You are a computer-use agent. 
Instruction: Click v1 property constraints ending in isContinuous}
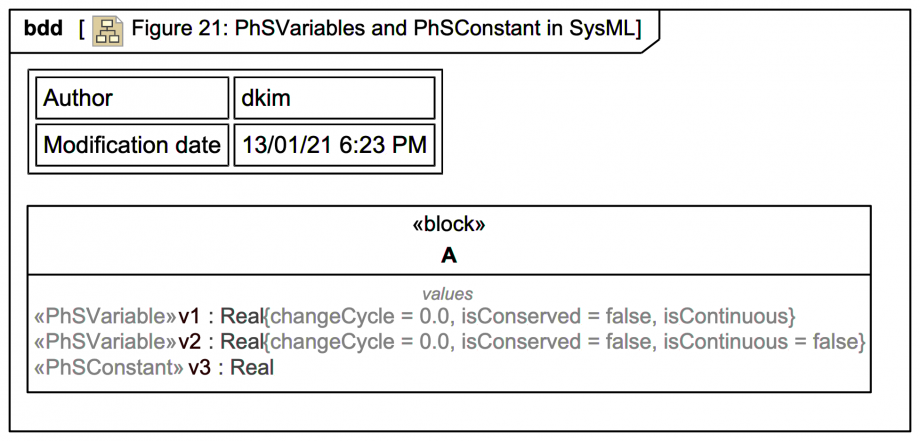point(530,317)
